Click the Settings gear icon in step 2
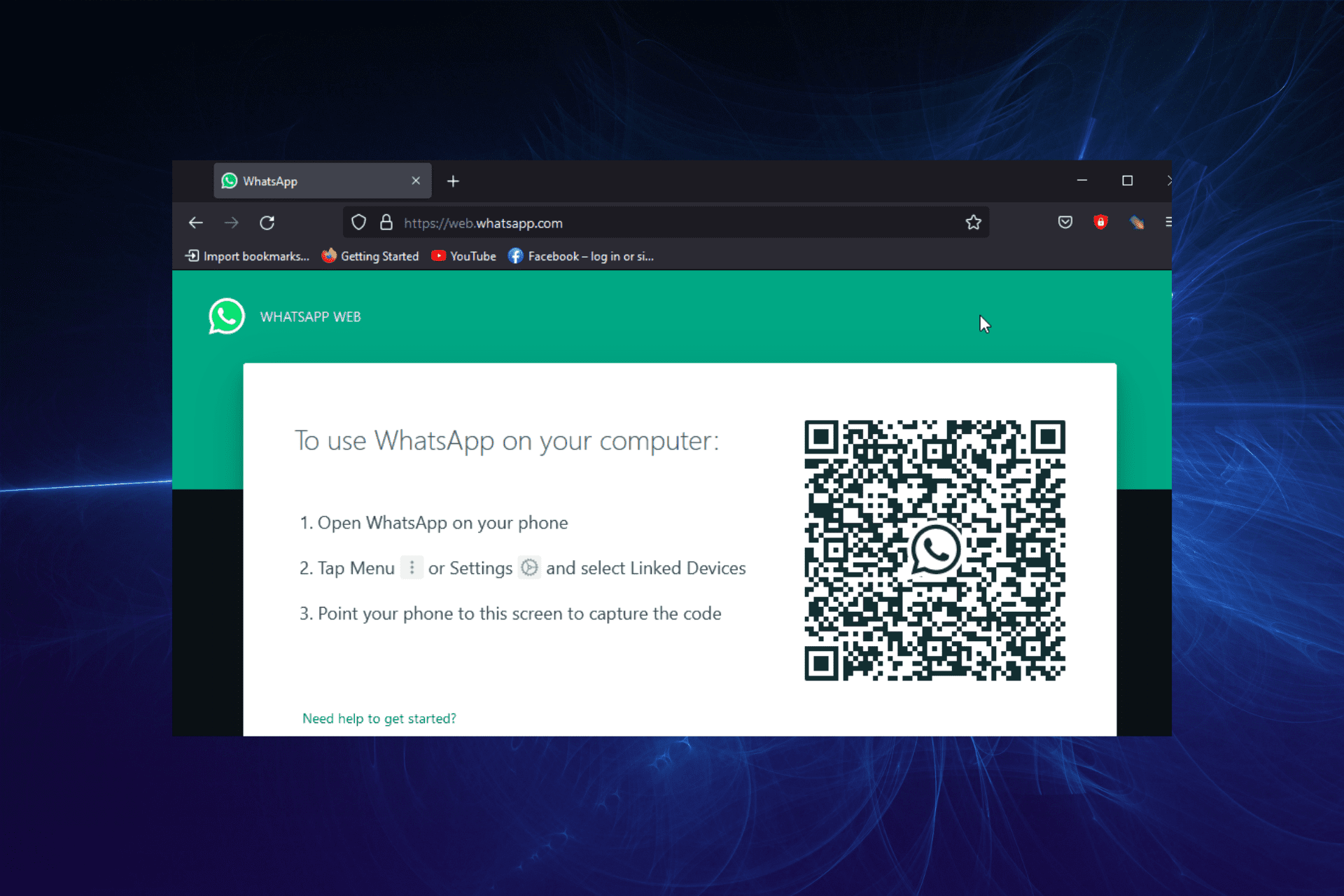 click(530, 568)
